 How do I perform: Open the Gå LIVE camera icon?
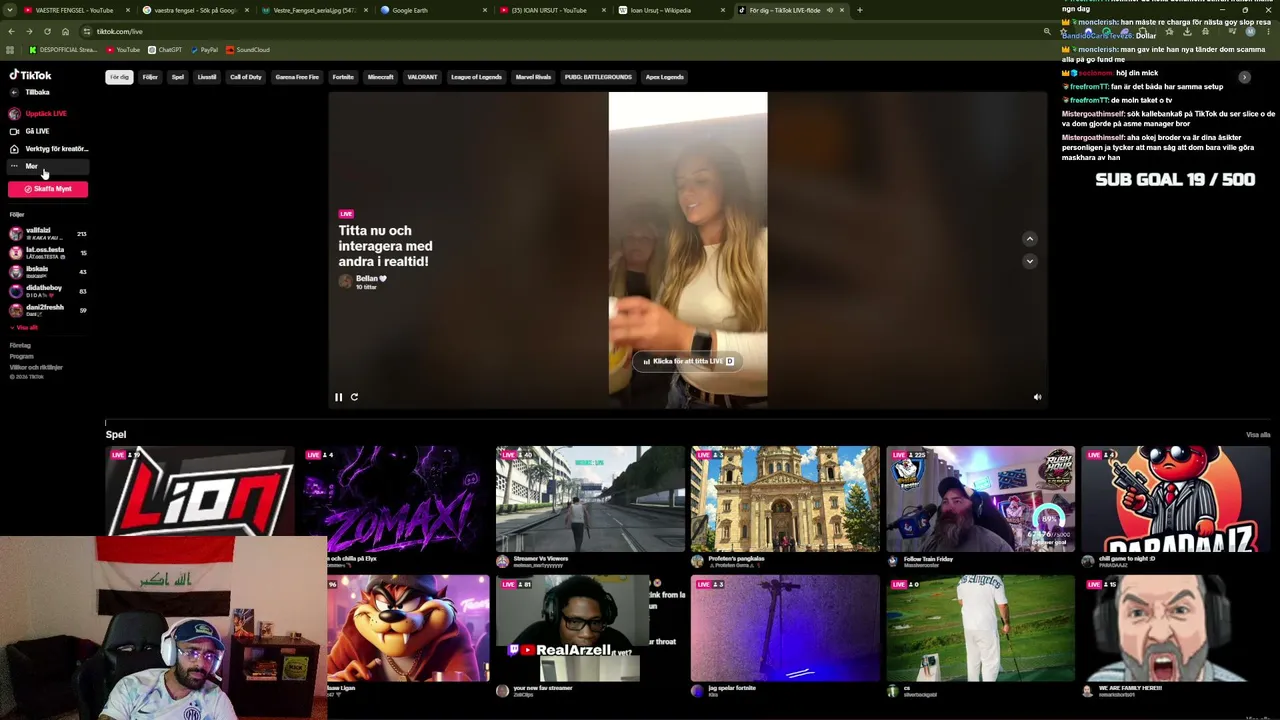(x=14, y=131)
